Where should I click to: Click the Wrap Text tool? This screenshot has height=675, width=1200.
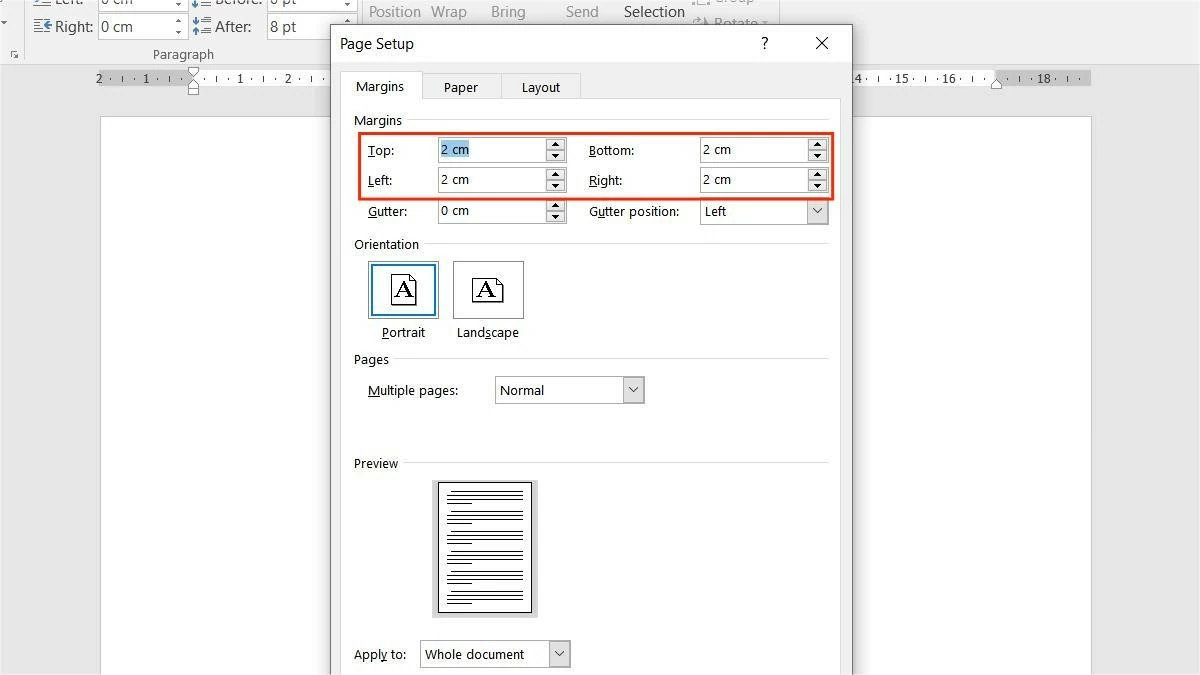tap(449, 11)
